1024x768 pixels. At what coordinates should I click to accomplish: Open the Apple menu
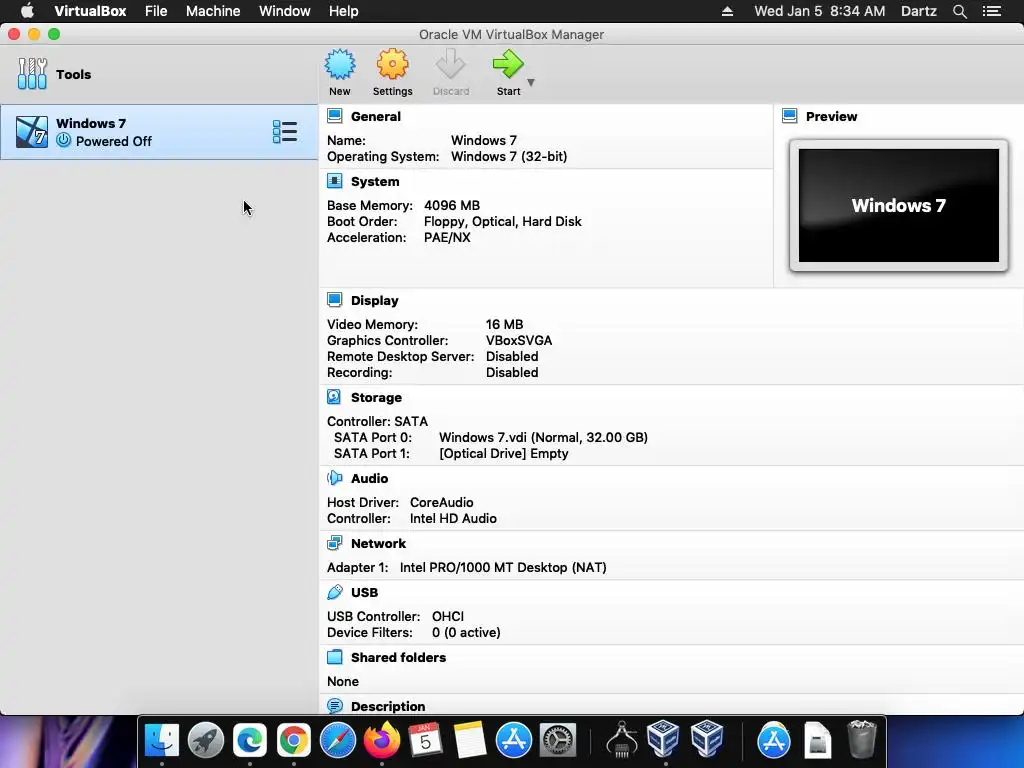coord(27,10)
